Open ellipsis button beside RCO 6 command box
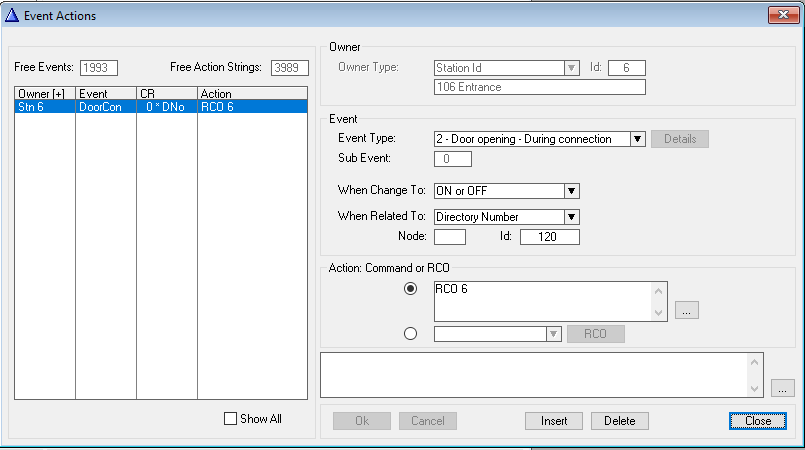The width and height of the screenshot is (805, 450). 686,310
